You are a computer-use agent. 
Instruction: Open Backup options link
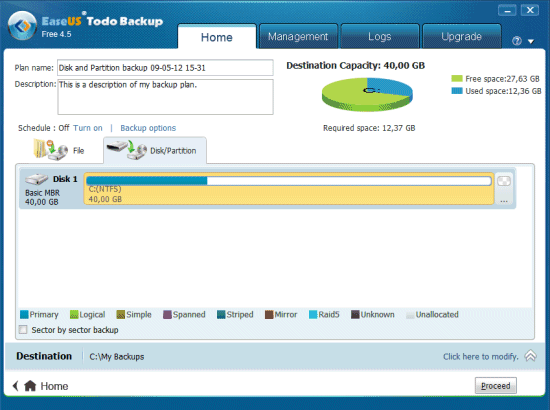pyautogui.click(x=148, y=128)
